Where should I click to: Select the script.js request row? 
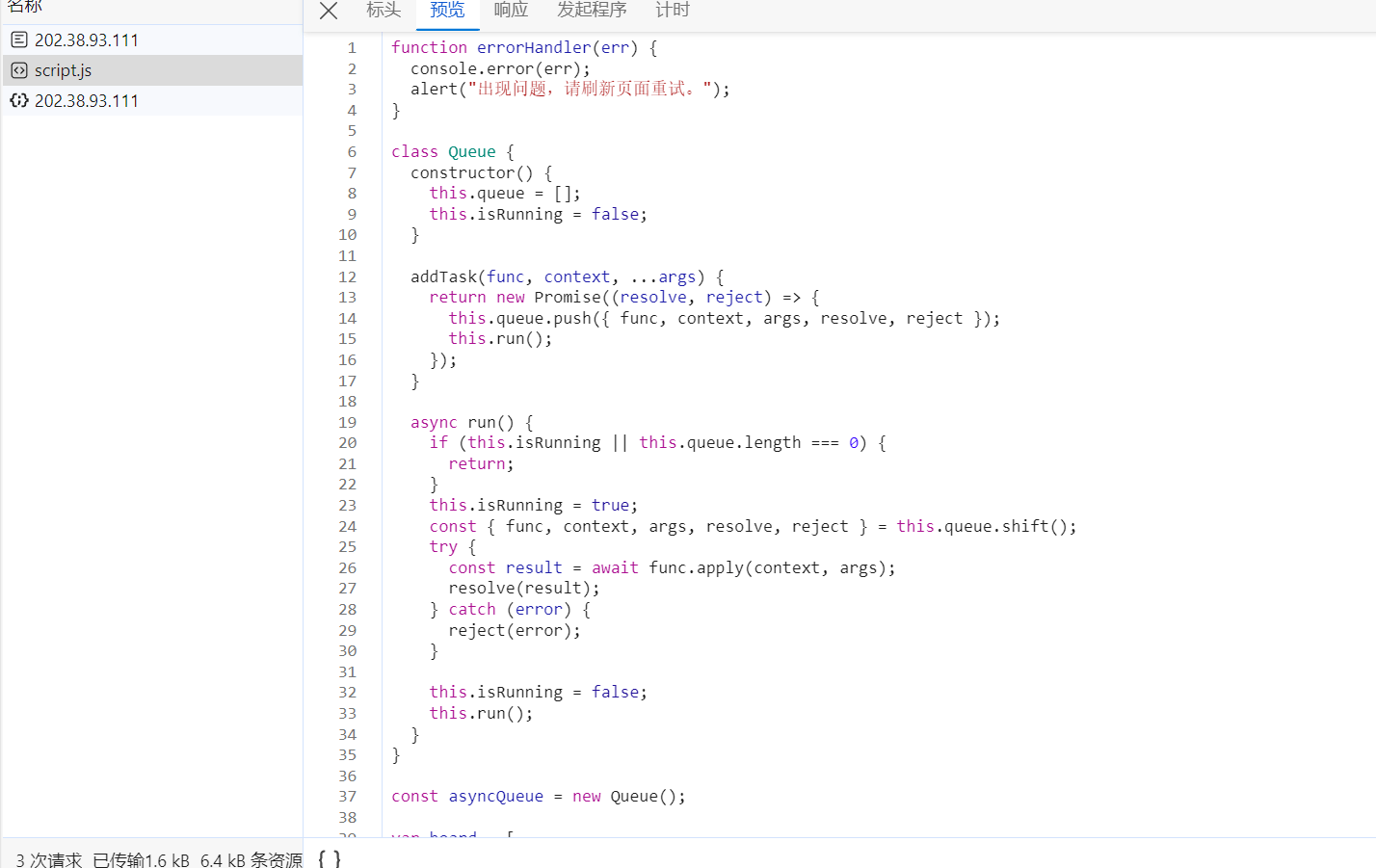(x=152, y=70)
